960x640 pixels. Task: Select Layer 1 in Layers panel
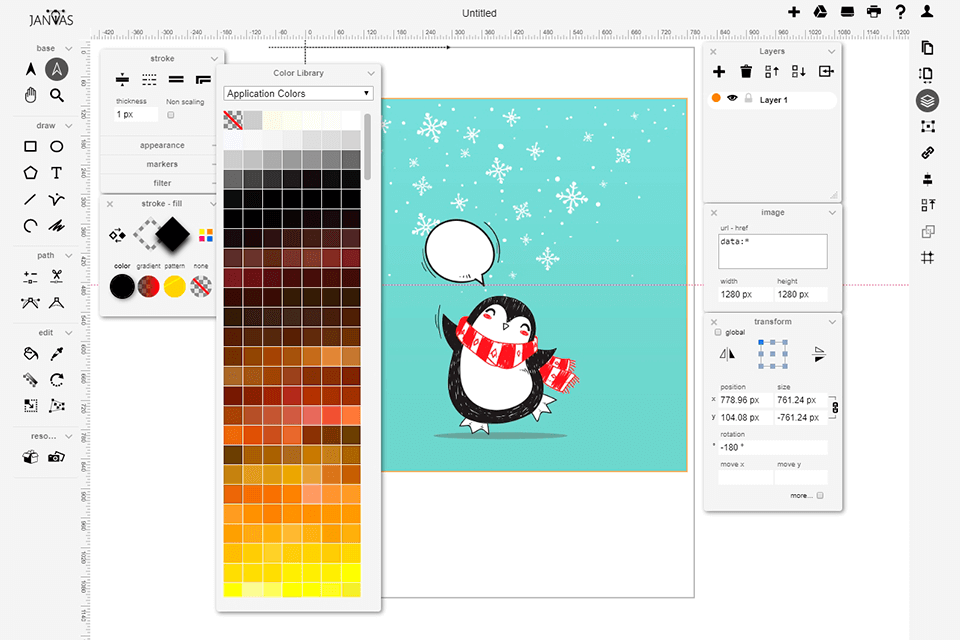pyautogui.click(x=772, y=100)
